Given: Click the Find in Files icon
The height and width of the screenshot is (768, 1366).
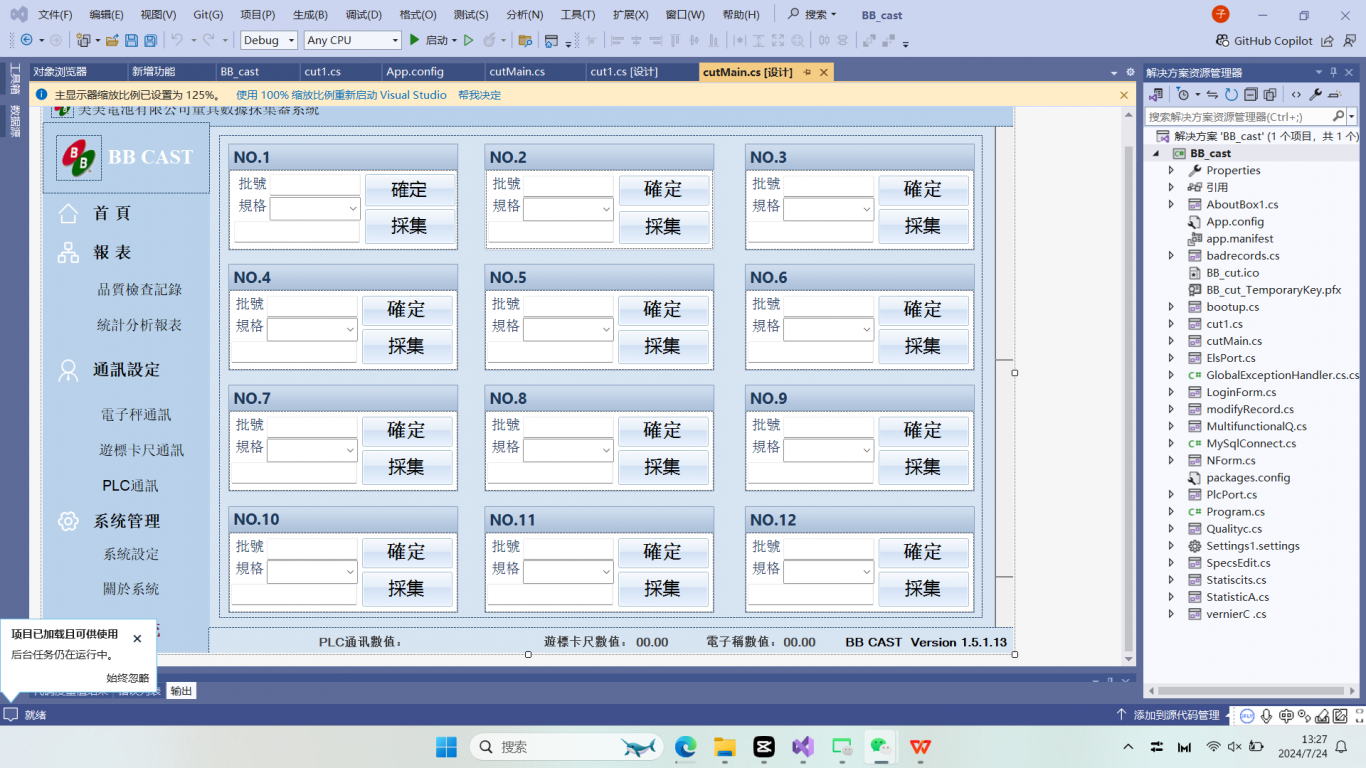Looking at the screenshot, I should coord(524,40).
